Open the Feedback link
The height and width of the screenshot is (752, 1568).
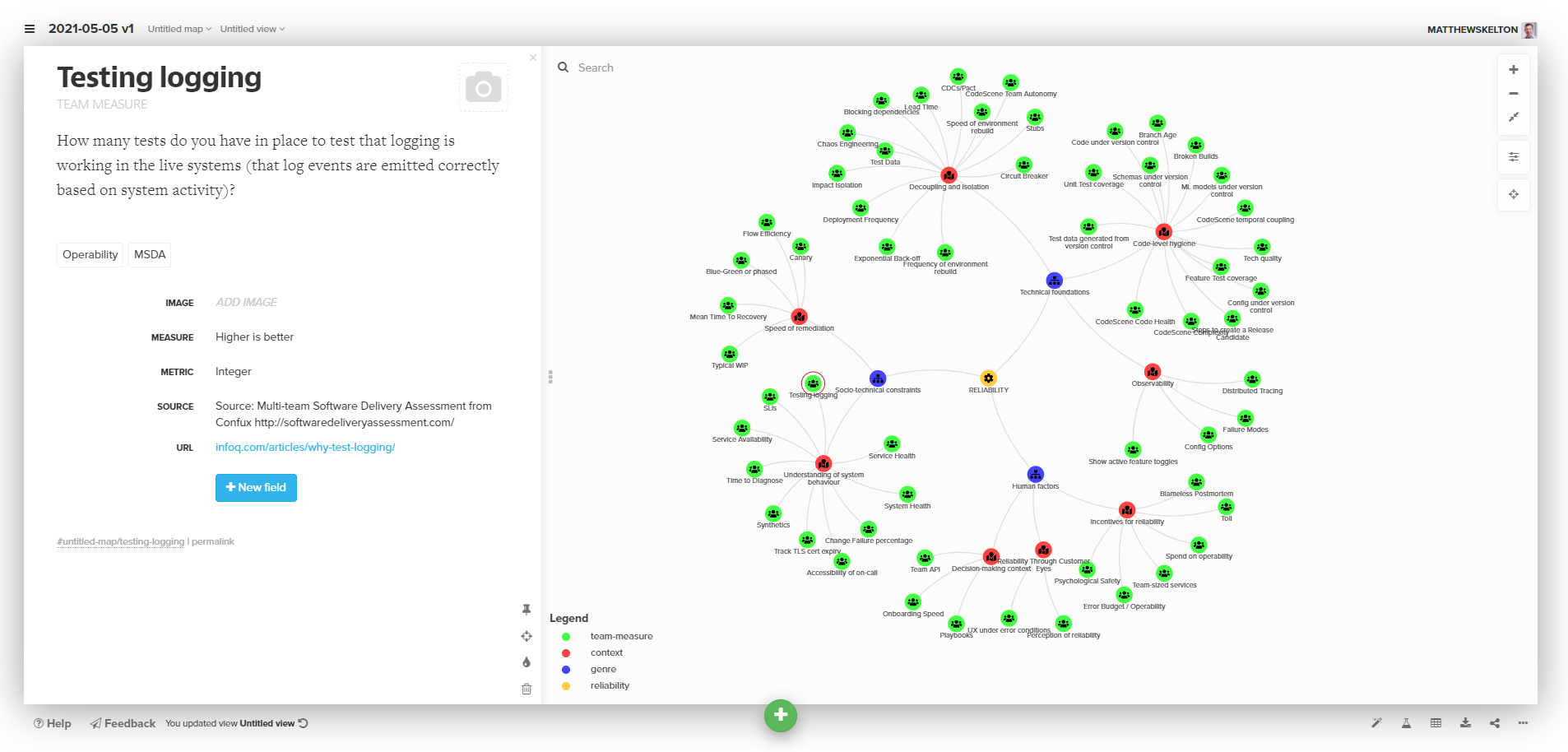(123, 723)
